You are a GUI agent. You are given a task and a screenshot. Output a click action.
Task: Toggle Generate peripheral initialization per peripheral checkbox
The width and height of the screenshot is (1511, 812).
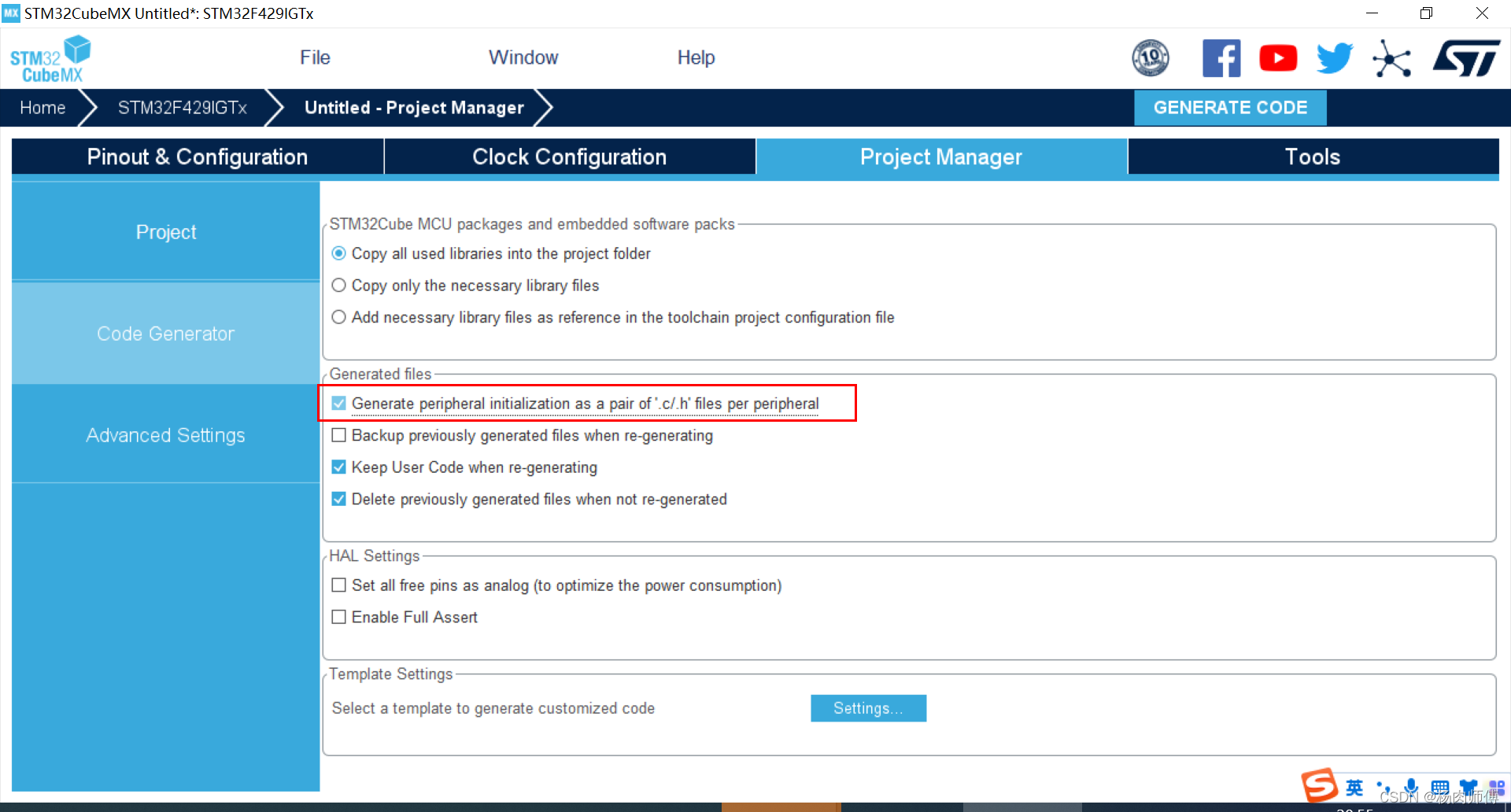click(338, 403)
